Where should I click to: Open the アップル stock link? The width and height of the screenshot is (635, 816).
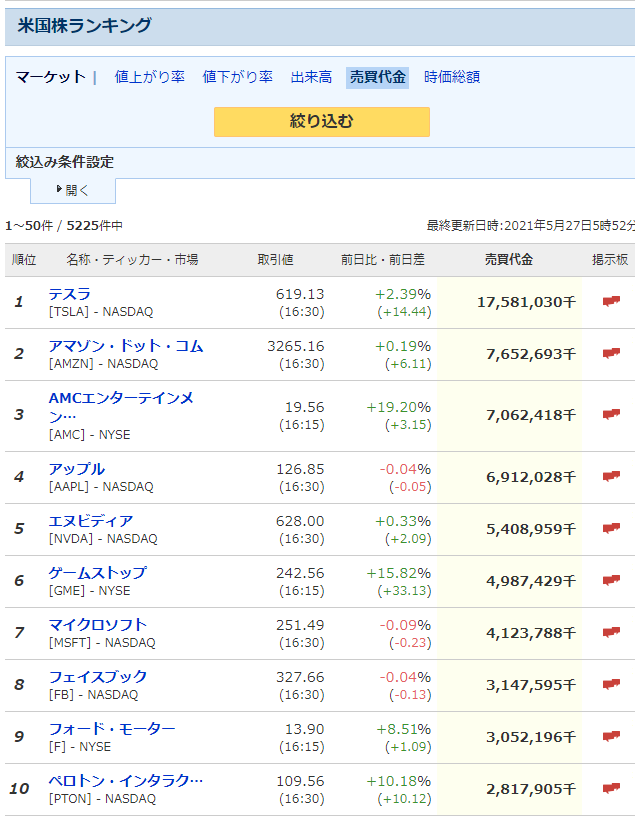(77, 469)
